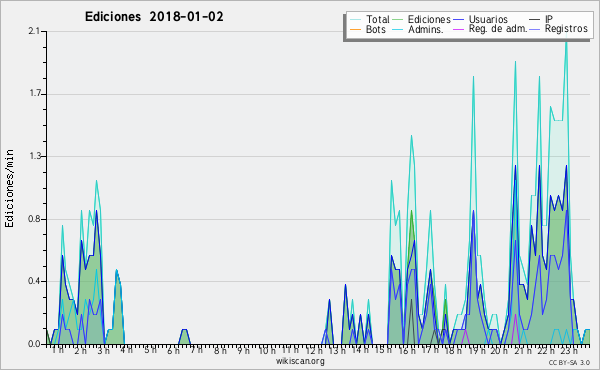Click the Usuarios blue legend line

coord(458,20)
